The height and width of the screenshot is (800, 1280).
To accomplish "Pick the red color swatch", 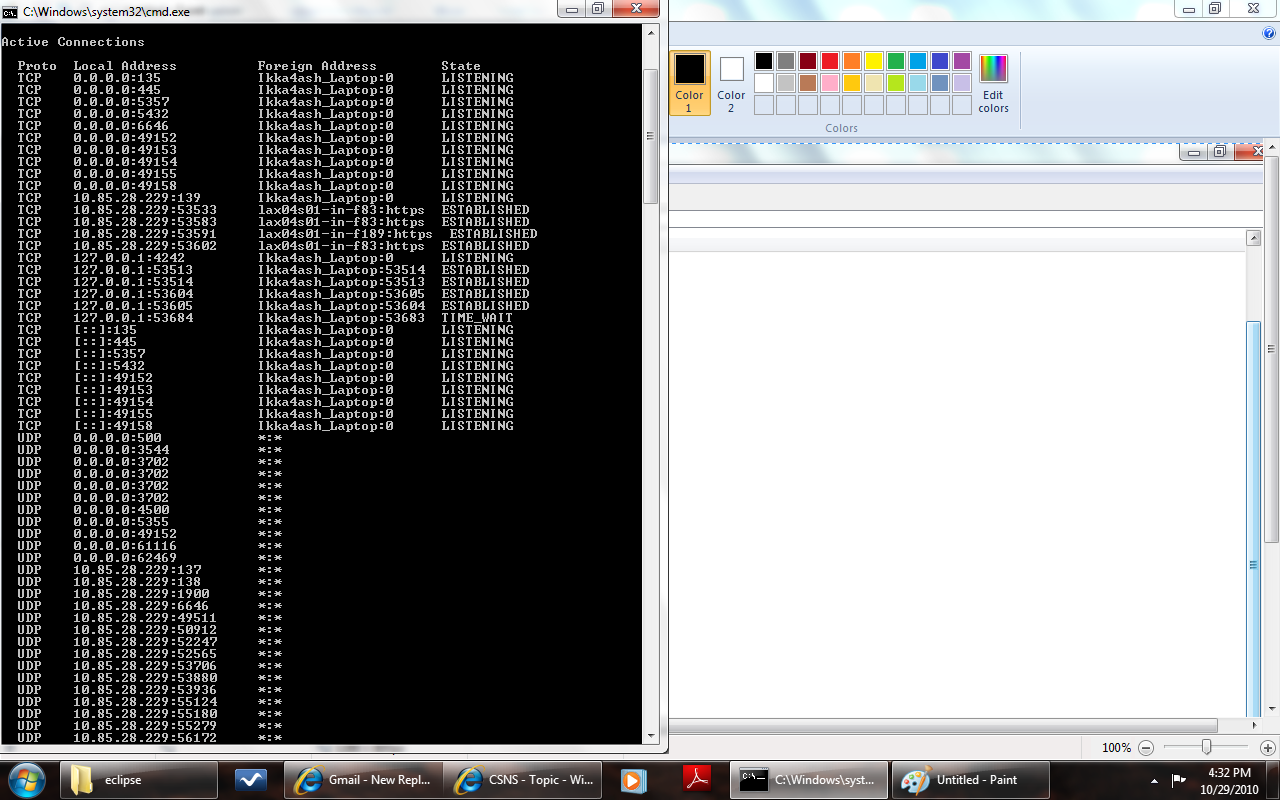I will [829, 61].
